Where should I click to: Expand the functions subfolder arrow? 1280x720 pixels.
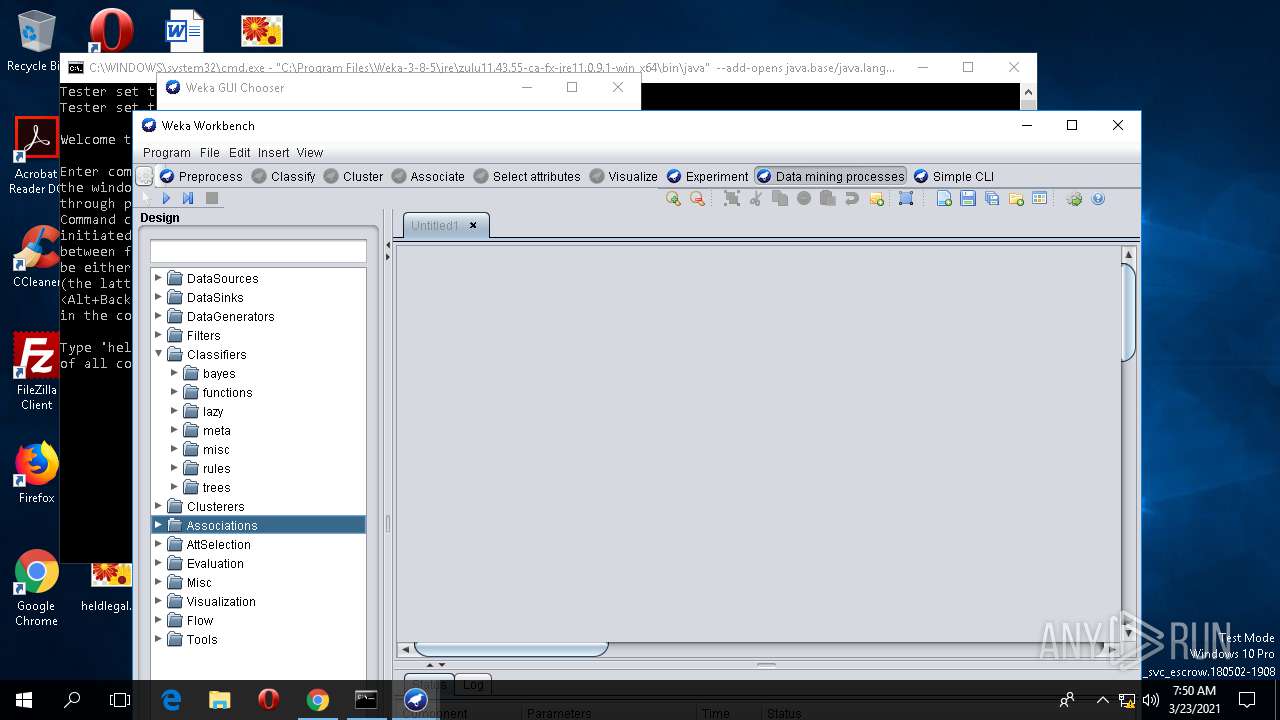tap(174, 392)
